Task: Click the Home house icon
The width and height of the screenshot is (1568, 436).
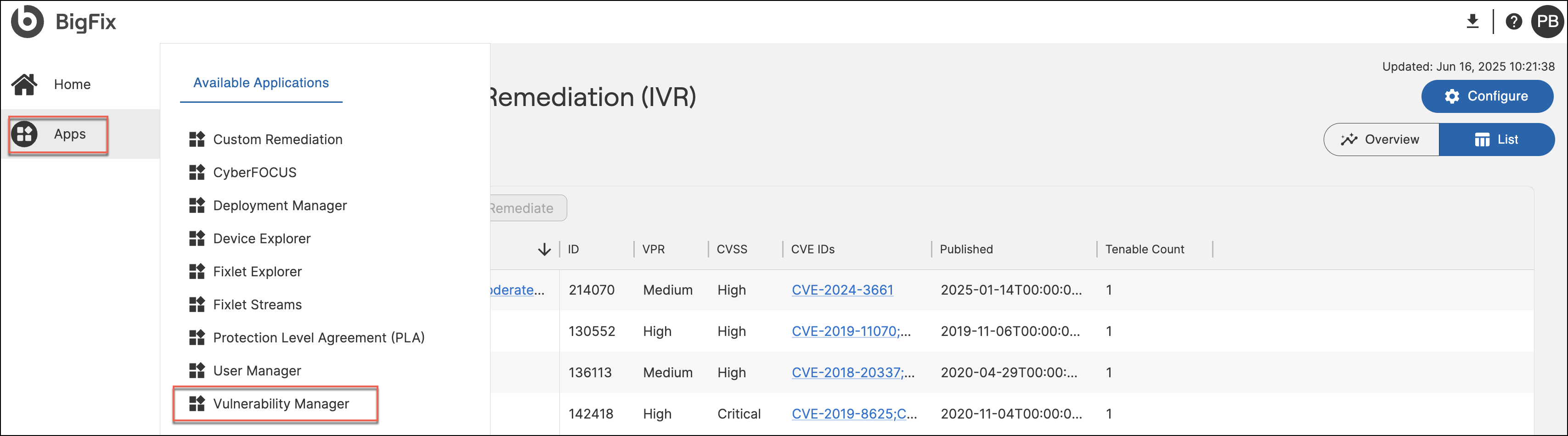Action: coord(24,84)
